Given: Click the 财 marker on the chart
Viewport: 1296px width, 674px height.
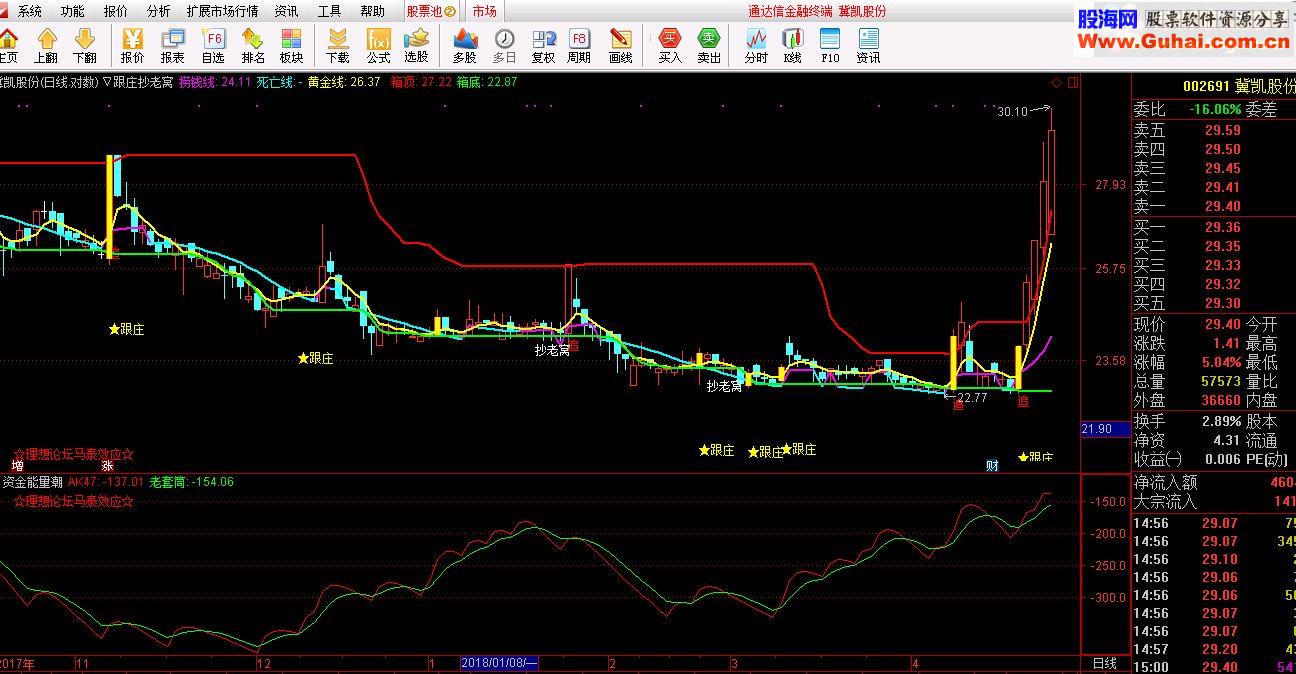Looking at the screenshot, I should (991, 465).
